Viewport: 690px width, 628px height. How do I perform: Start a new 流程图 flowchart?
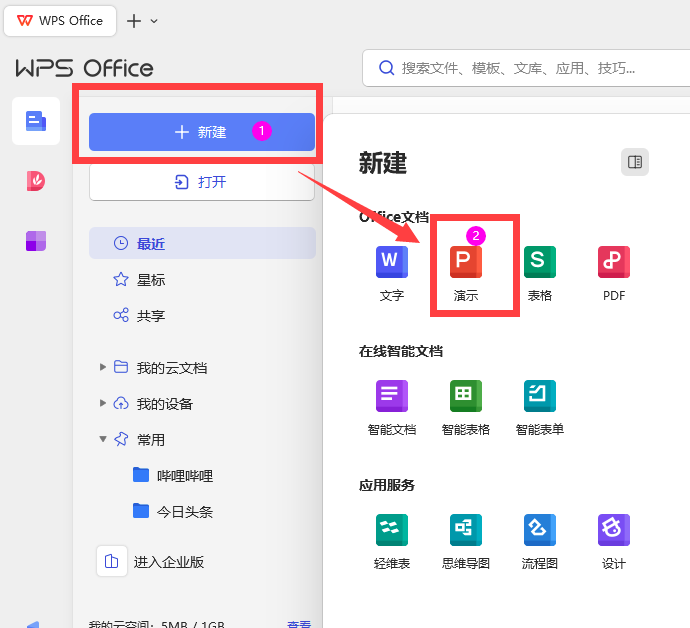pyautogui.click(x=539, y=530)
